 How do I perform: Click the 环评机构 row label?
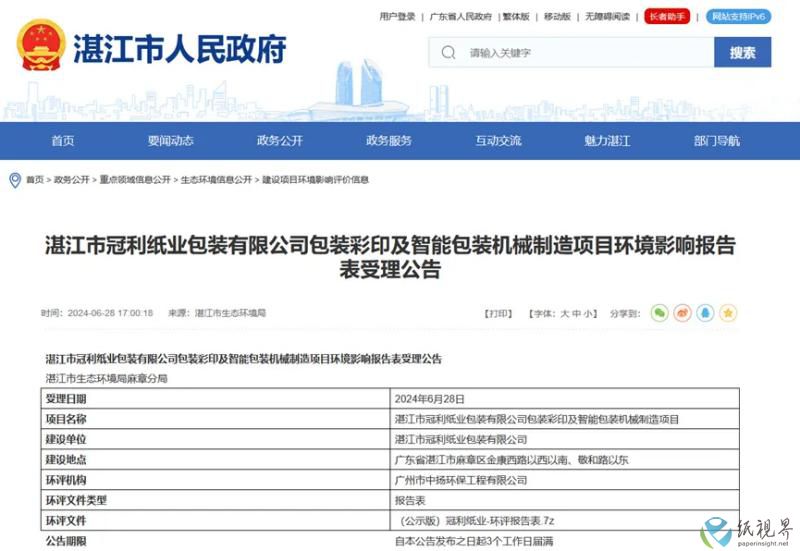tap(66, 480)
